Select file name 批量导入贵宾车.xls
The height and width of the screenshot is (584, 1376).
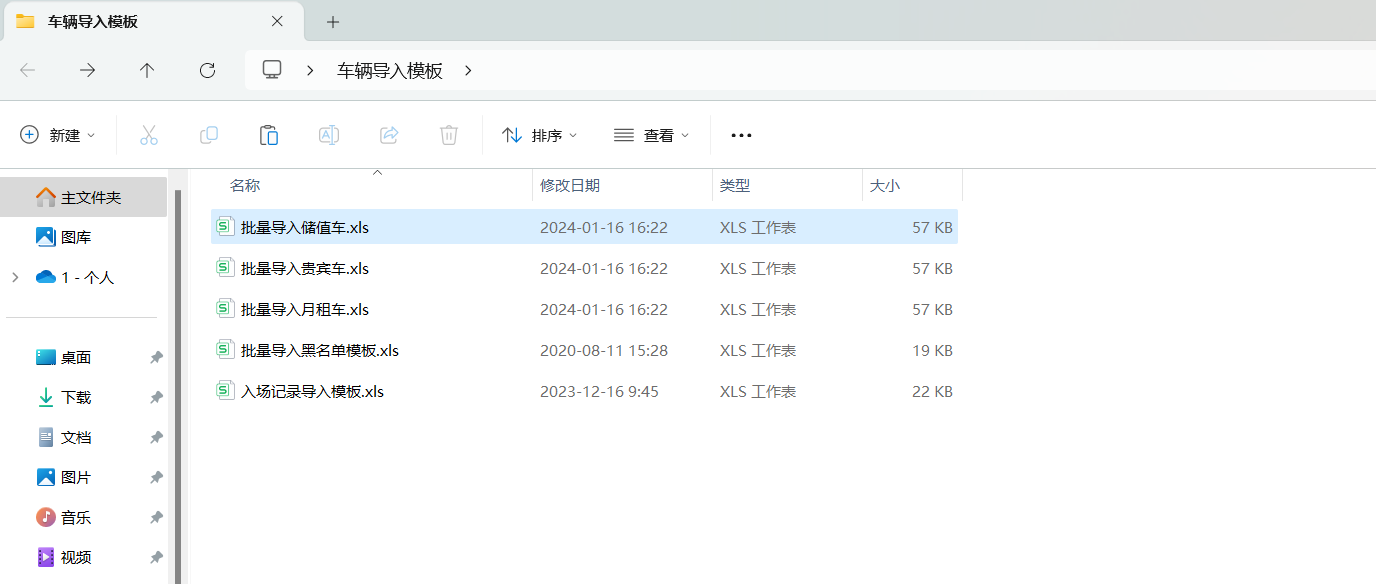coord(305,269)
